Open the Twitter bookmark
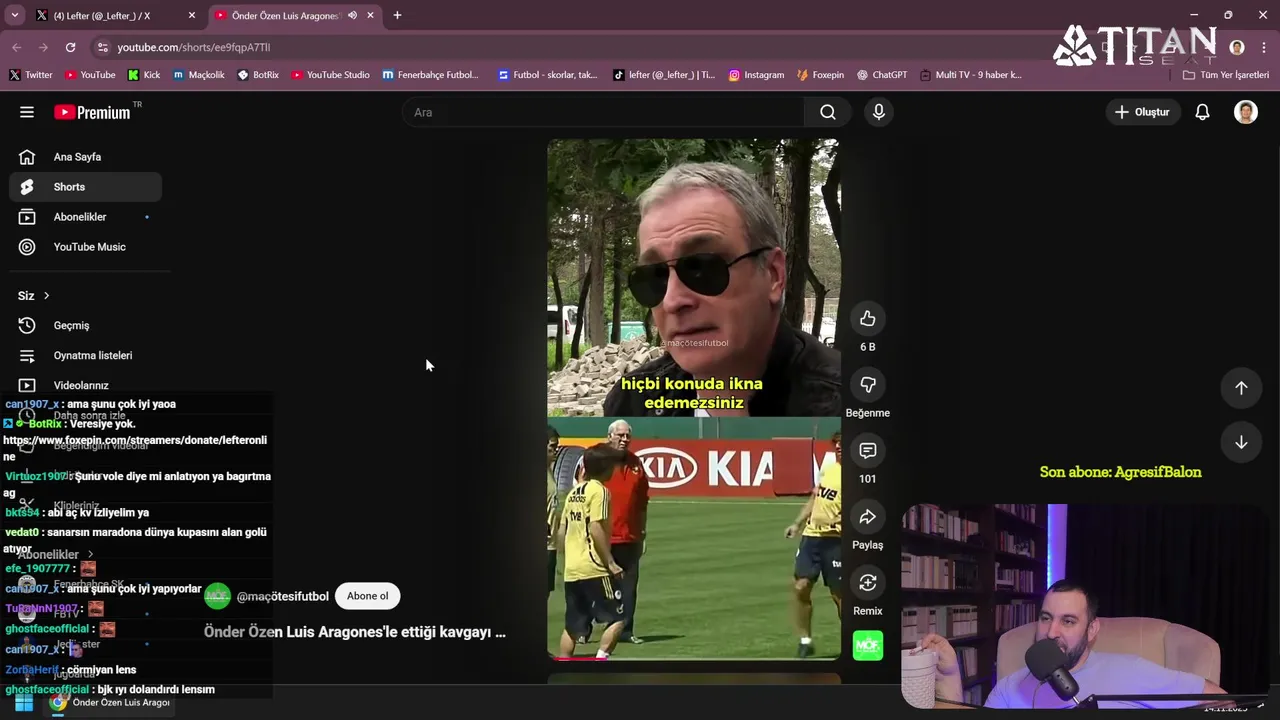1280x720 pixels. pyautogui.click(x=31, y=75)
